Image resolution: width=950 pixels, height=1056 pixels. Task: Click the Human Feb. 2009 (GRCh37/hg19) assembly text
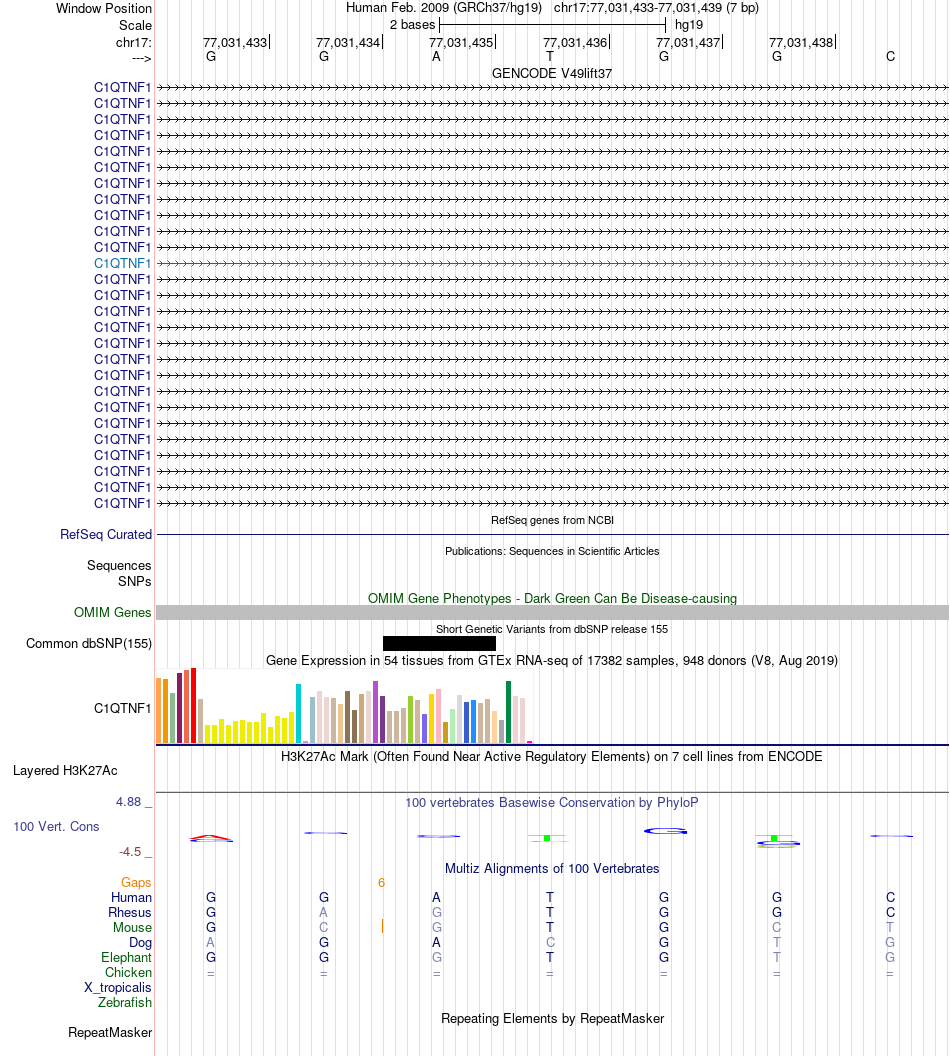pyautogui.click(x=444, y=8)
